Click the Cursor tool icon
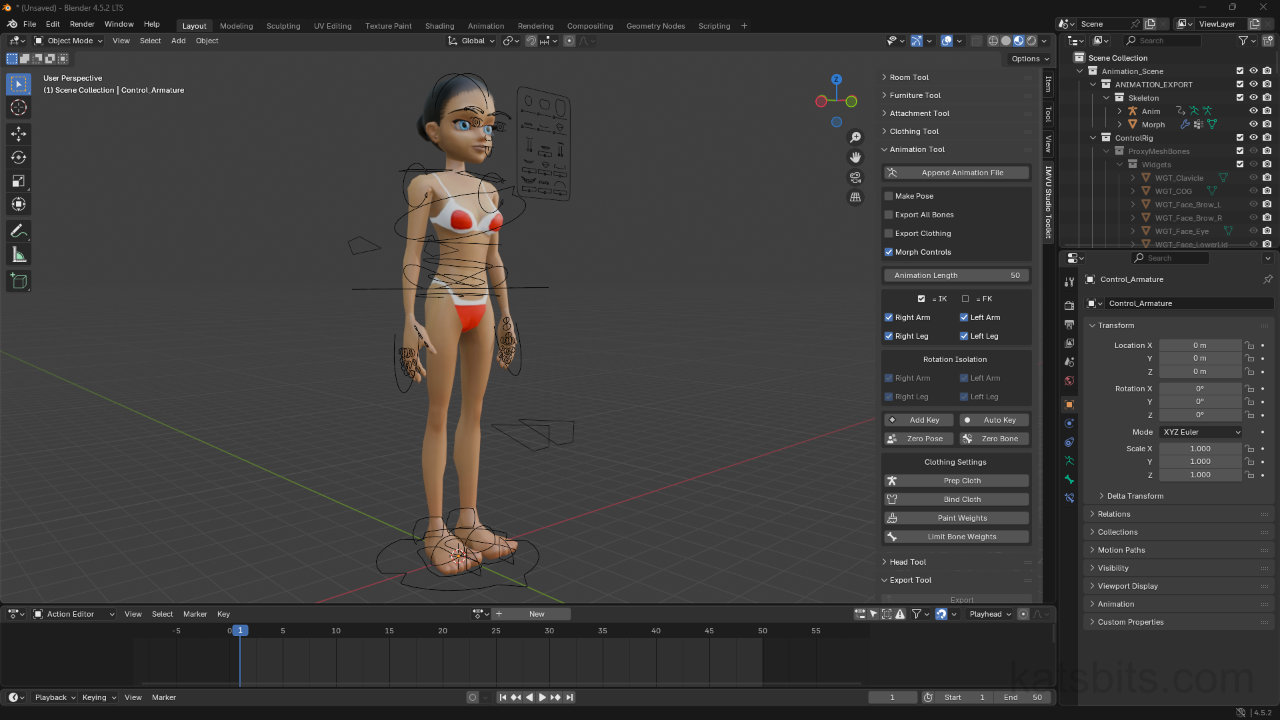Screen dimensions: 1280x720 18,107
